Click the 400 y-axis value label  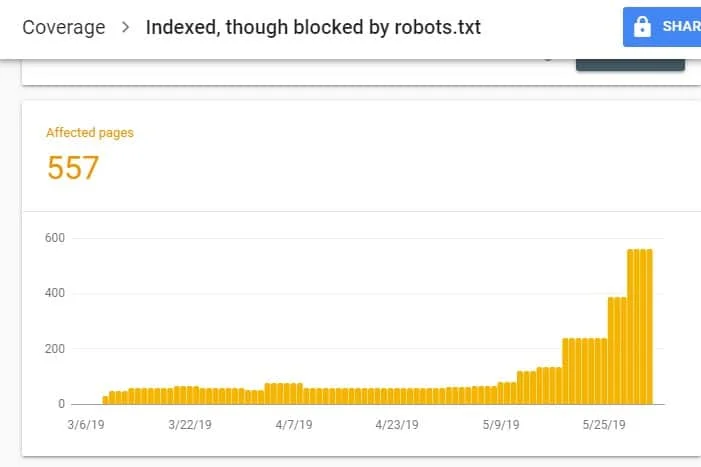click(x=55, y=294)
